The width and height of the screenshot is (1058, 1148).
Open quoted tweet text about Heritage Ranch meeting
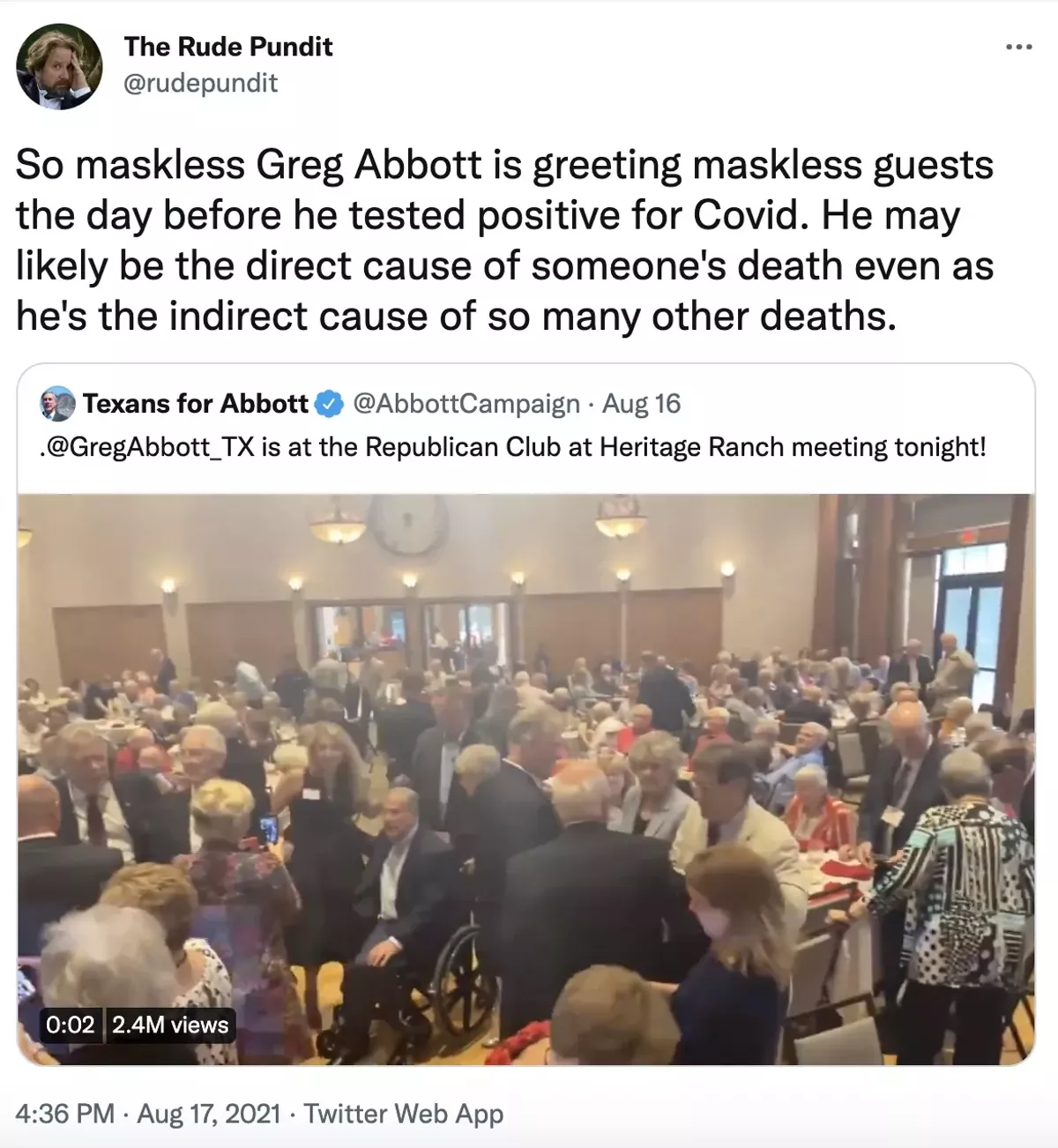(514, 447)
